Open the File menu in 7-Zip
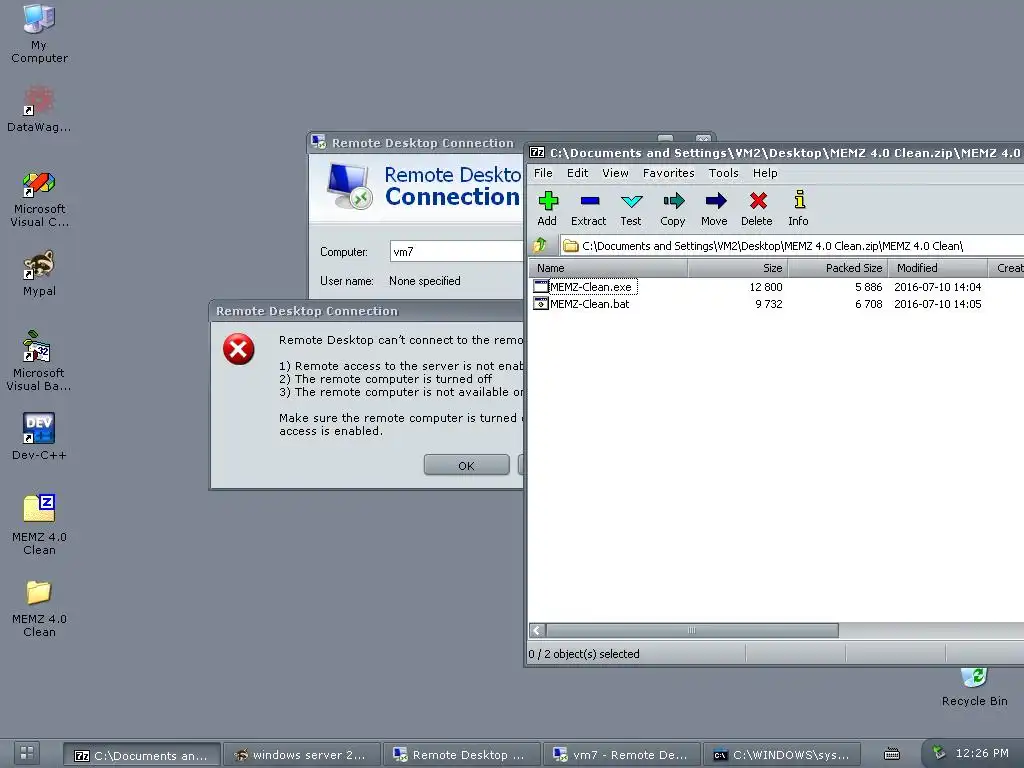The image size is (1024, 768). tap(543, 173)
